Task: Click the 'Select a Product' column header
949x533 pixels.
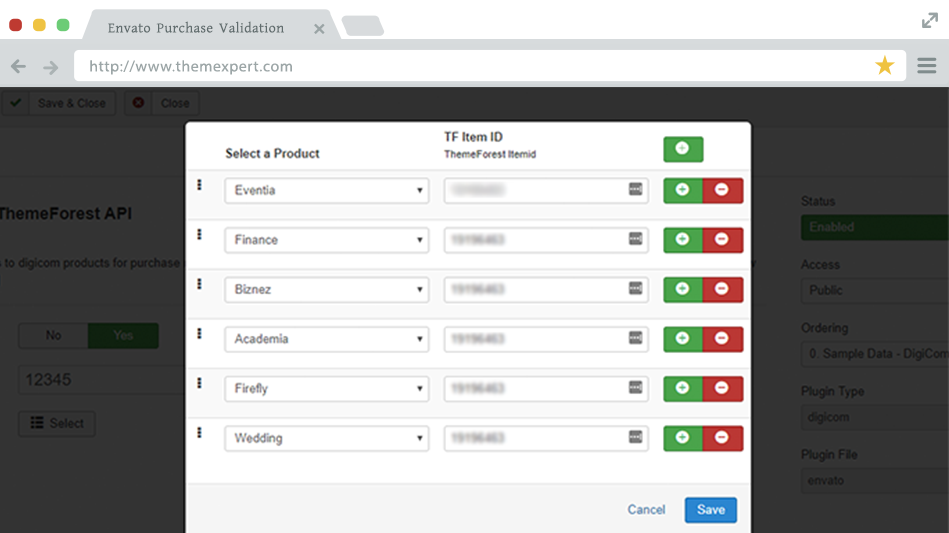Action: tap(272, 154)
